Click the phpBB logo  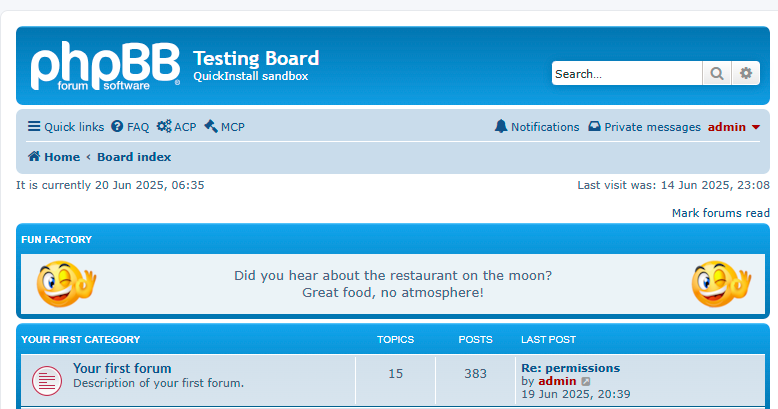105,66
